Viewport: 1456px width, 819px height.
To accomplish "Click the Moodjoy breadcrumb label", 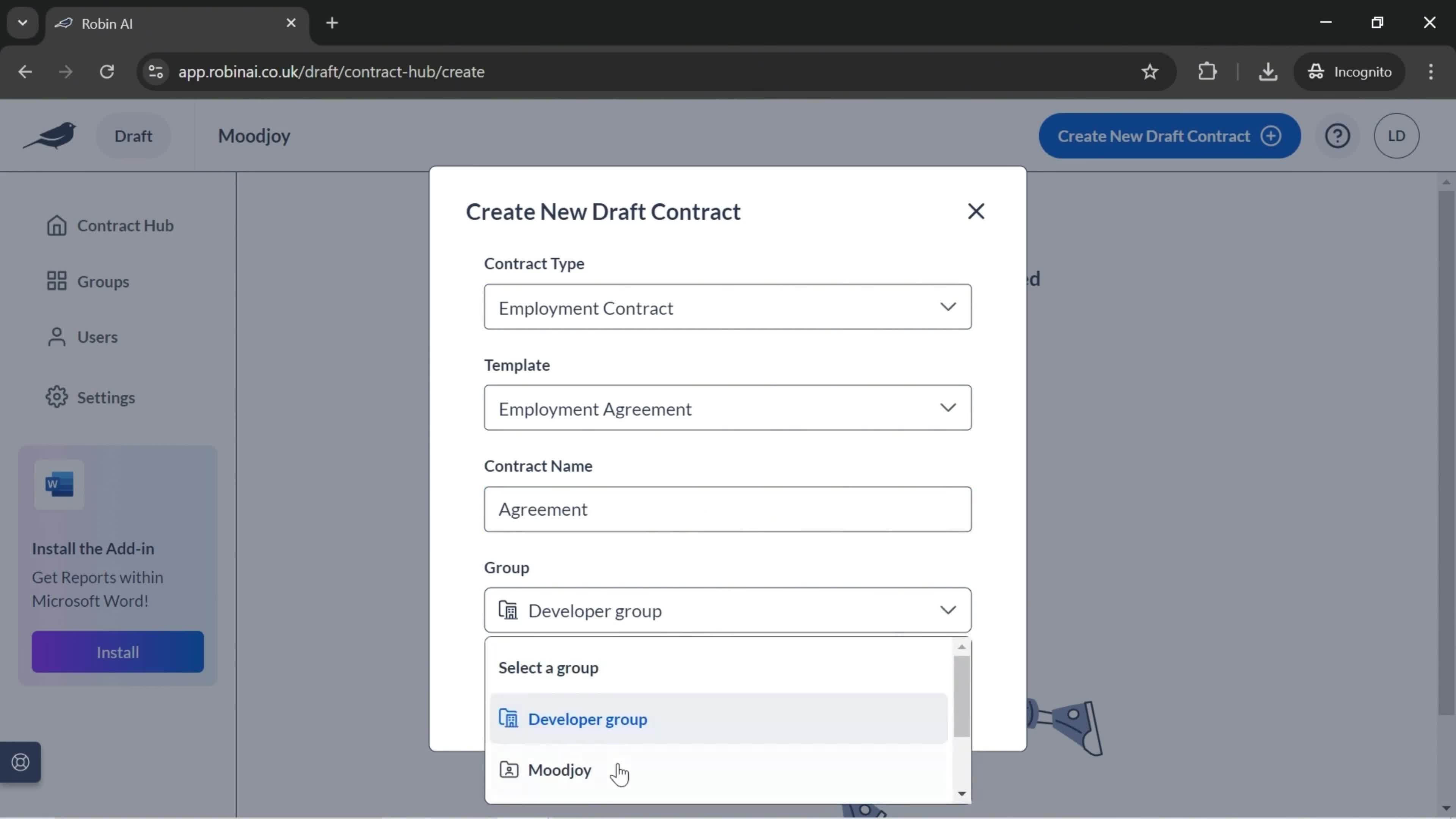I will point(254,135).
